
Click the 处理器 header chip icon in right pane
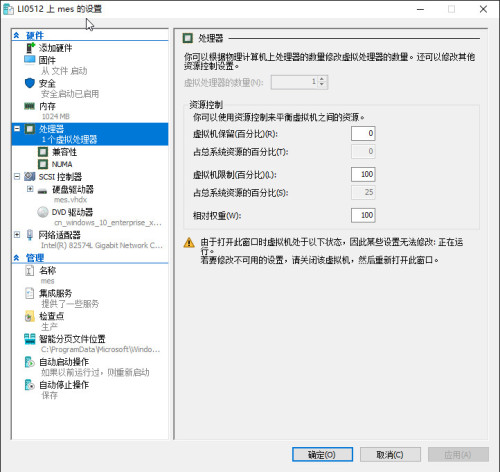[188, 38]
